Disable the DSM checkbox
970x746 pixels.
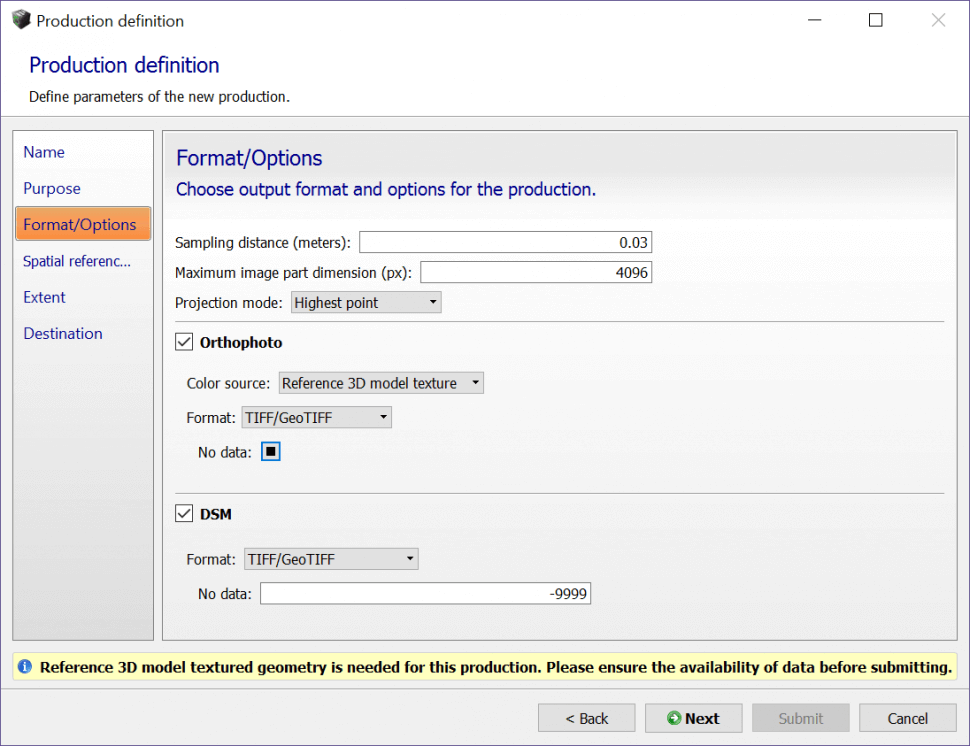pyautogui.click(x=184, y=514)
